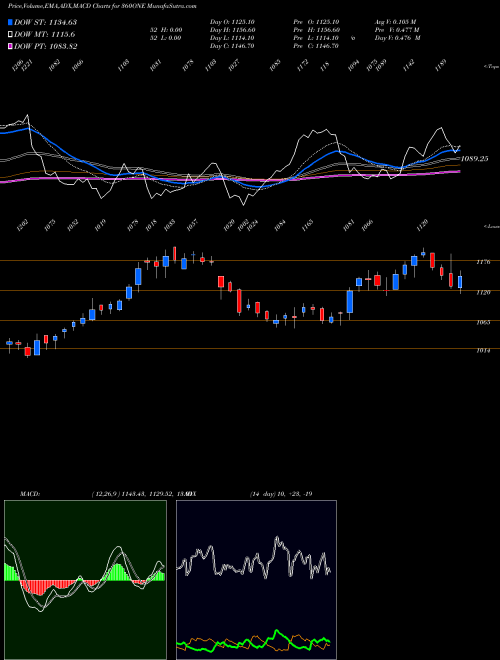Click the '<Lows' label at the chart's right edge
Image resolution: width=500 pixels, height=660 pixels.
click(491, 226)
